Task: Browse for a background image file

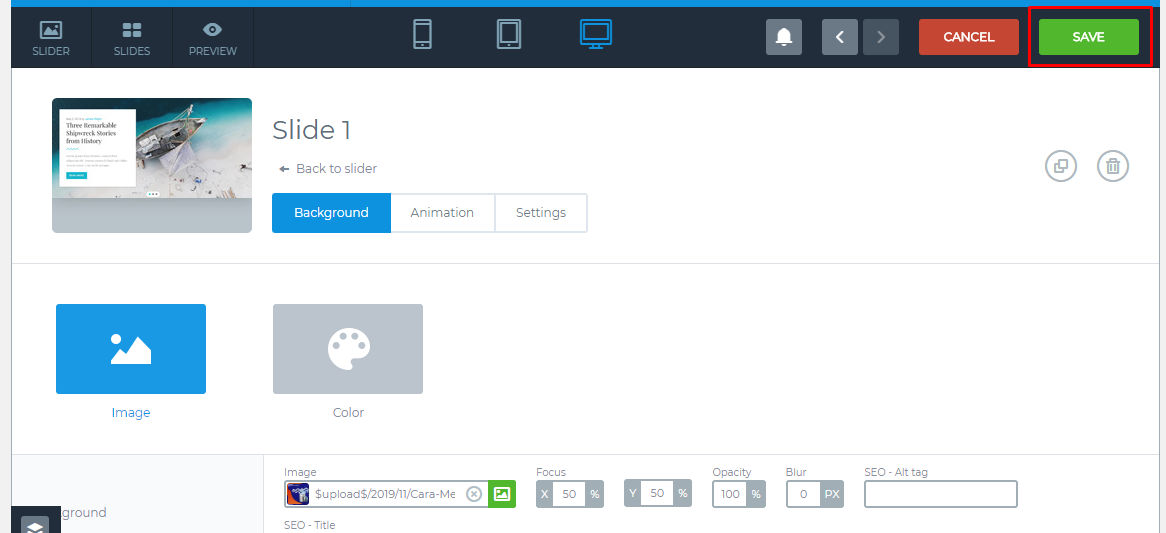Action: pyautogui.click(x=502, y=494)
